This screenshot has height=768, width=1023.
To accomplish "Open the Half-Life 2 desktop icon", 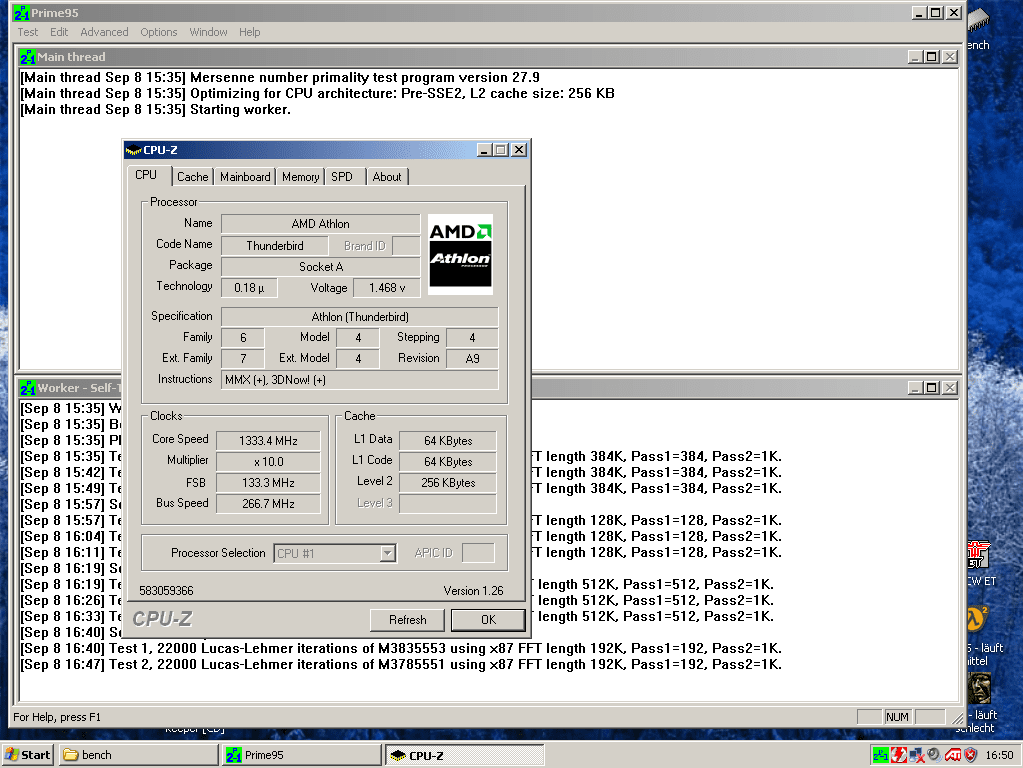I will 977,619.
